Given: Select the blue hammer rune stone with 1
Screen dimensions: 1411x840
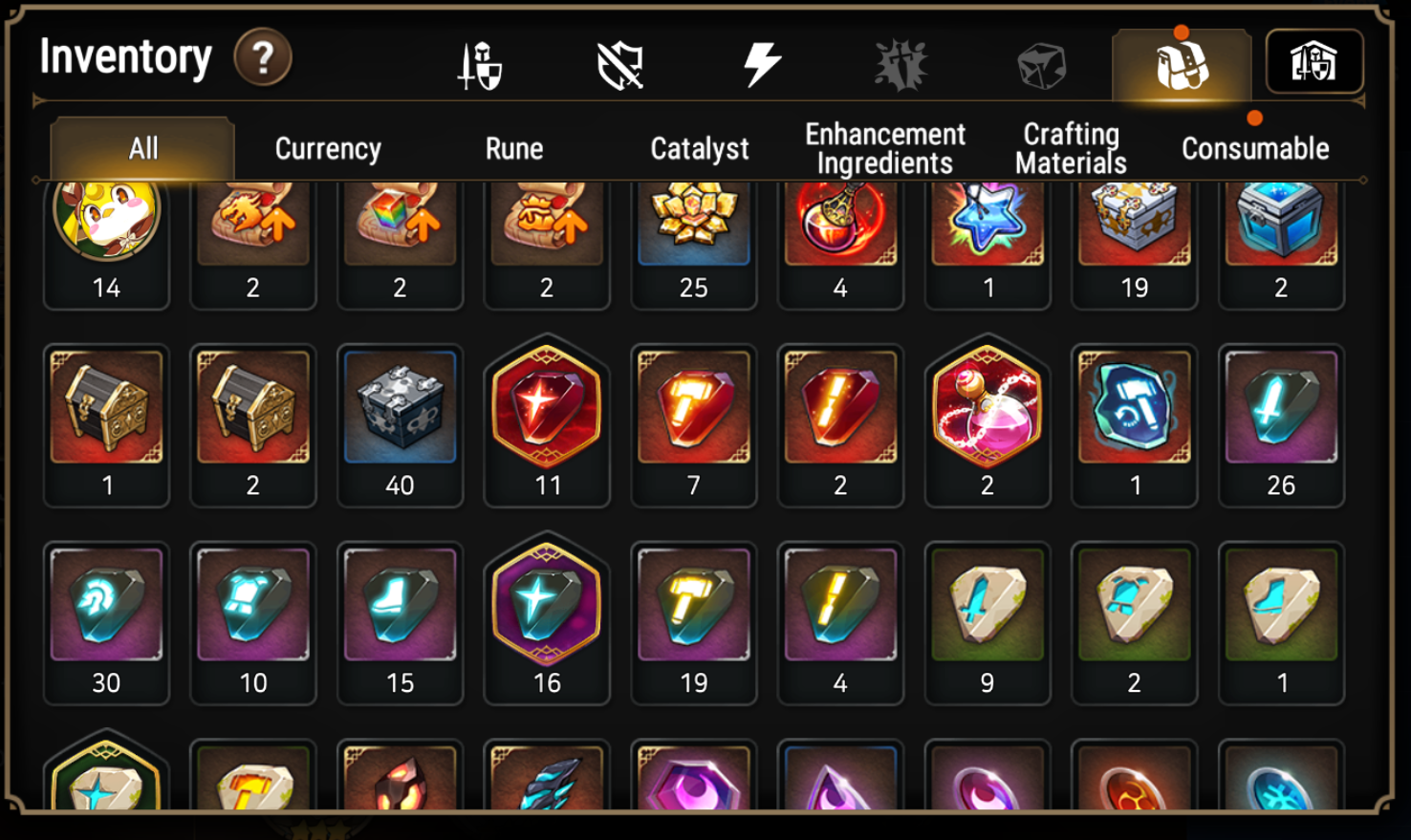Looking at the screenshot, I should pyautogui.click(x=1134, y=425).
